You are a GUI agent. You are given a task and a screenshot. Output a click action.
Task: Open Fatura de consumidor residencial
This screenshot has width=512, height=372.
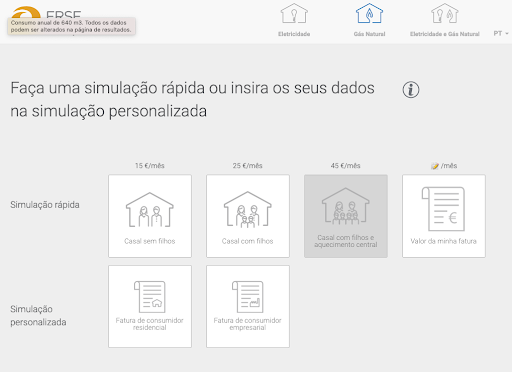[150, 306]
